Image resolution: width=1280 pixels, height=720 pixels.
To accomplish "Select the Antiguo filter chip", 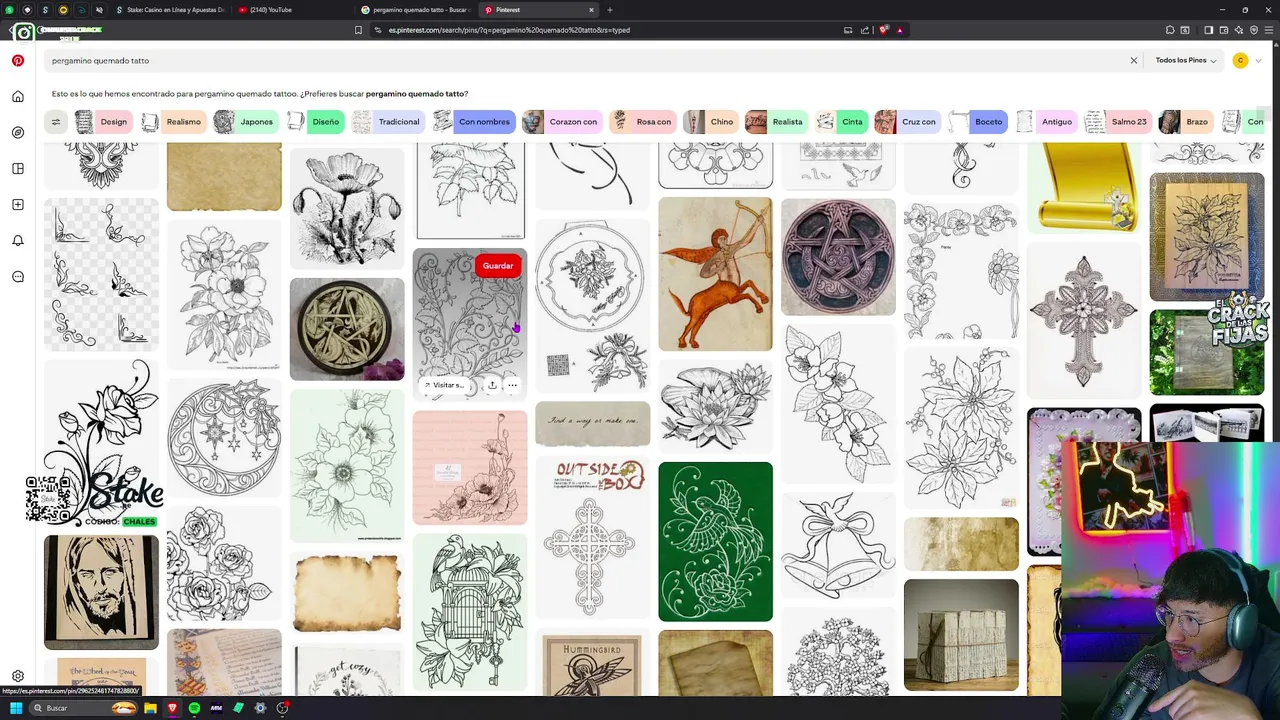I will [1045, 122].
